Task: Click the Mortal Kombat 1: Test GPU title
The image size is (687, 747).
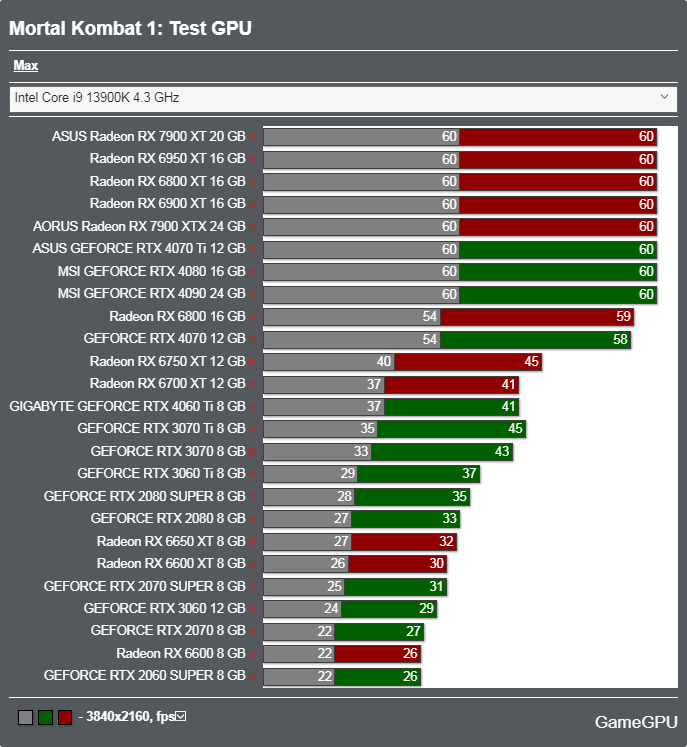Action: point(130,28)
